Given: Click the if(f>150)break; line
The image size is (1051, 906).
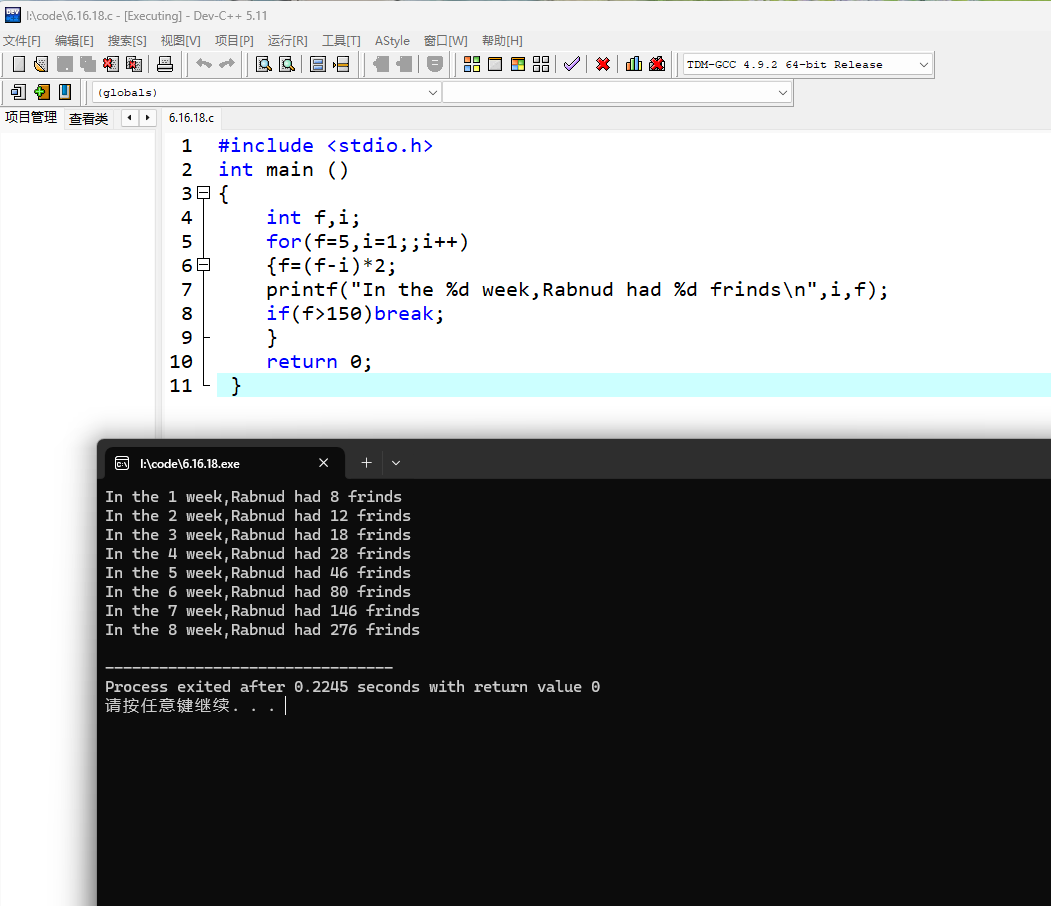Looking at the screenshot, I should 355,314.
